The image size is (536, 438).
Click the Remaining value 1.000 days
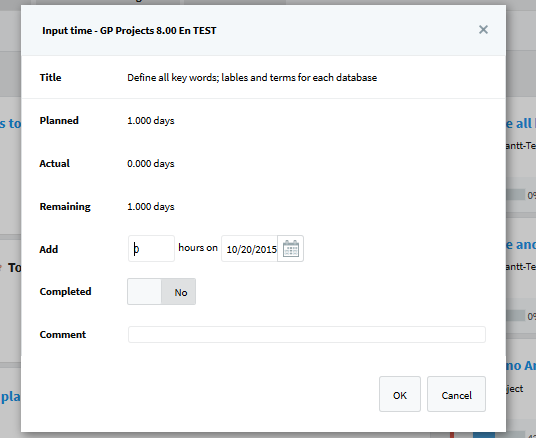(x=151, y=207)
